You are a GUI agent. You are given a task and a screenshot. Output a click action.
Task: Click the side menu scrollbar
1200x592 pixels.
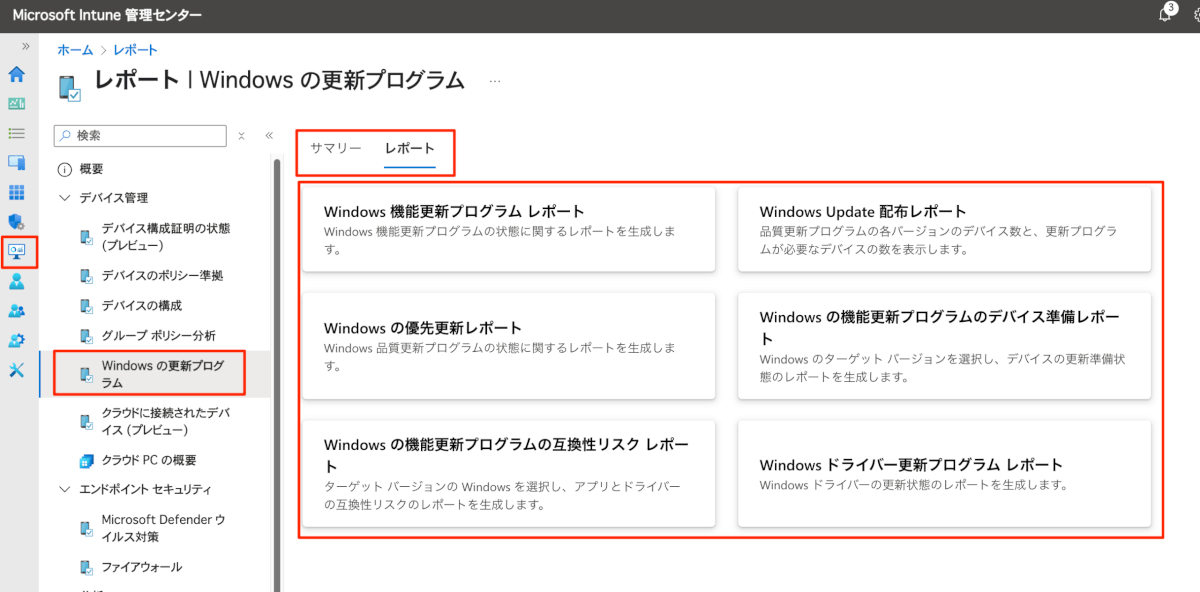pos(277,375)
